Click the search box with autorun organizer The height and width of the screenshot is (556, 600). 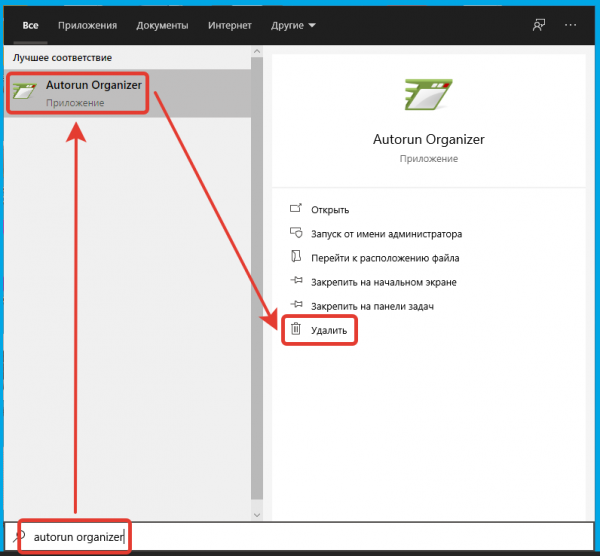[300, 537]
